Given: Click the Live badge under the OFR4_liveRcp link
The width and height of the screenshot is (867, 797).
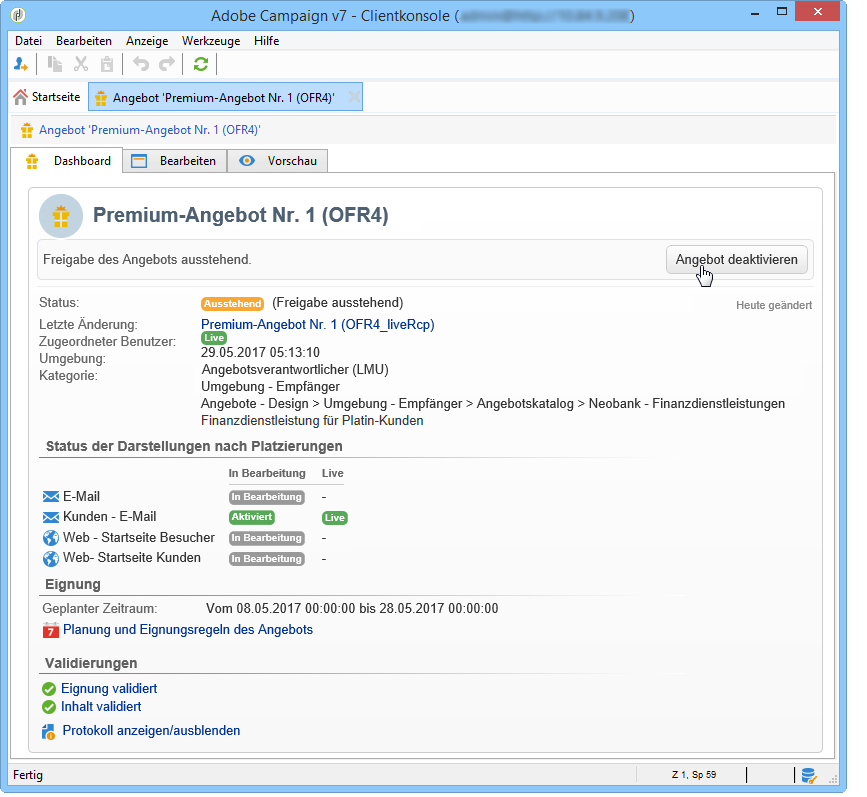Looking at the screenshot, I should 214,338.
